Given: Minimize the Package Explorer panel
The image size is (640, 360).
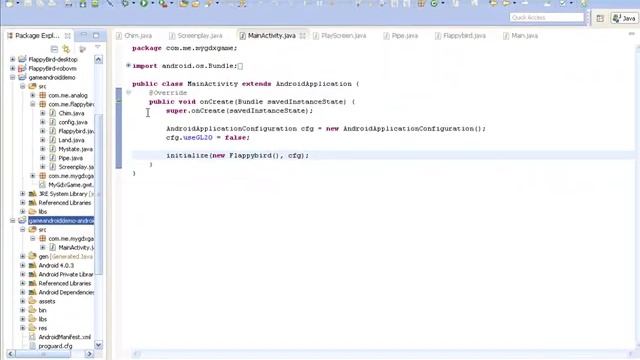Looking at the screenshot, I should pos(84,36).
